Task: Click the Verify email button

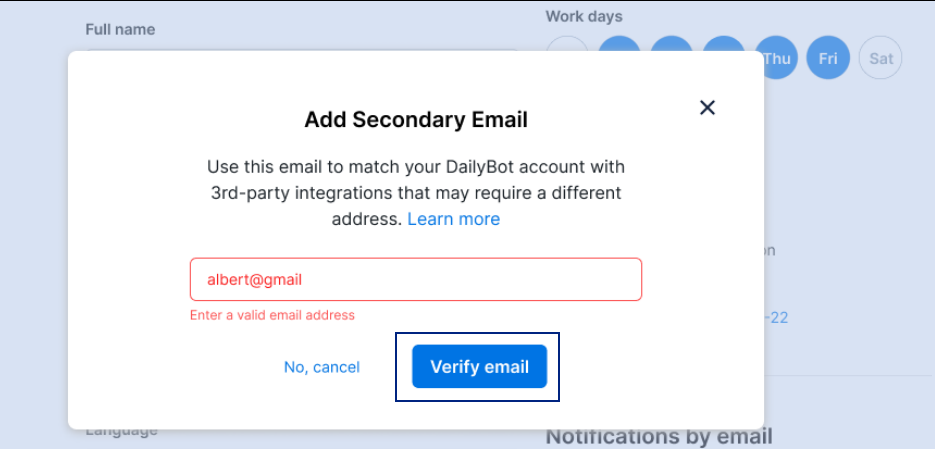Action: click(479, 367)
